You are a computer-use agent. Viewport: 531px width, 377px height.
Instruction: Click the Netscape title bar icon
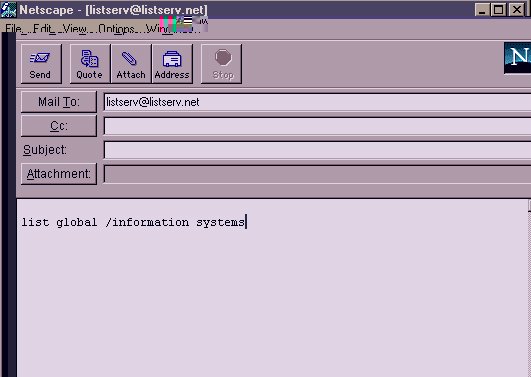8,9
